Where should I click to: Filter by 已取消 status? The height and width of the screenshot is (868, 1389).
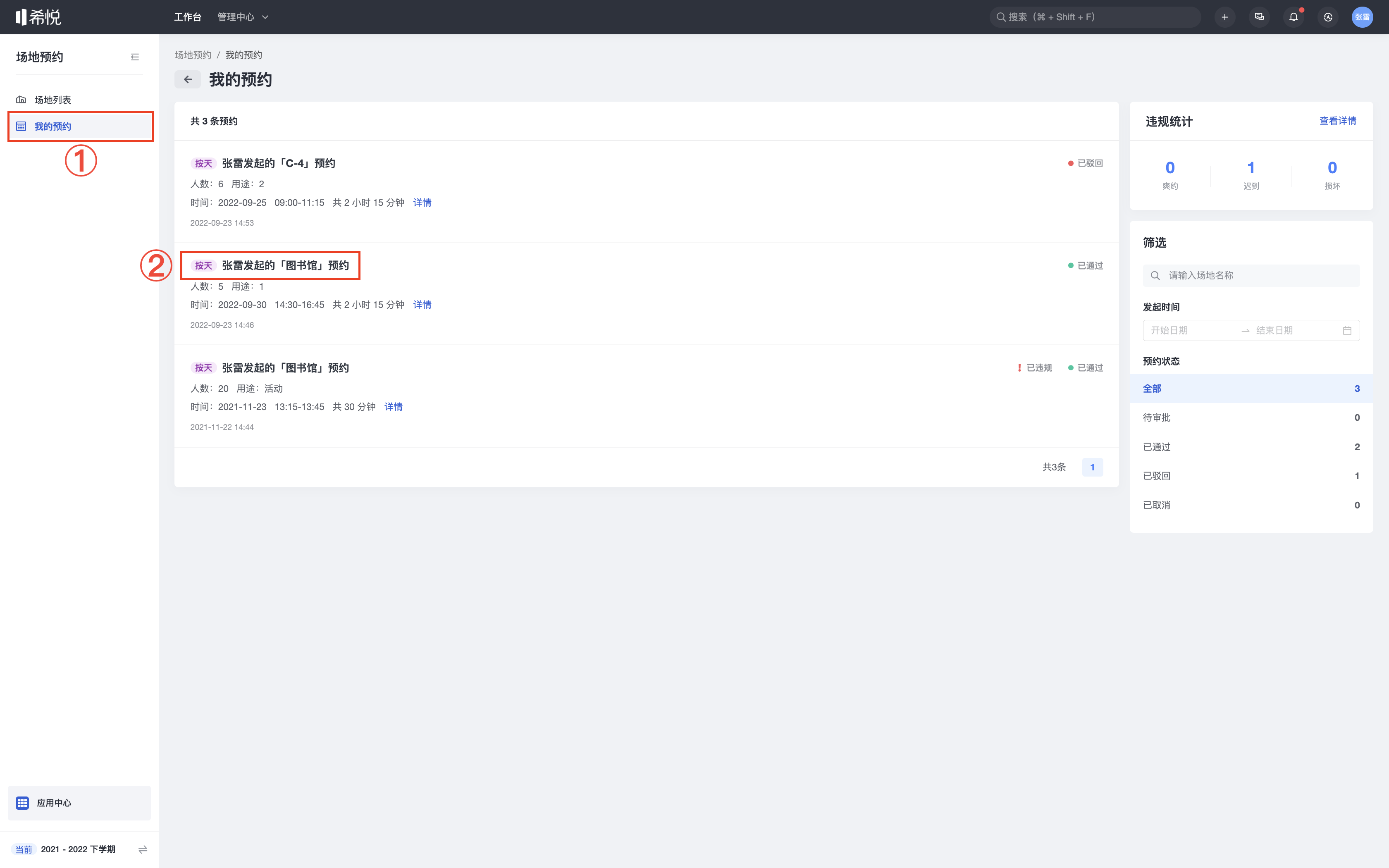click(x=1251, y=505)
